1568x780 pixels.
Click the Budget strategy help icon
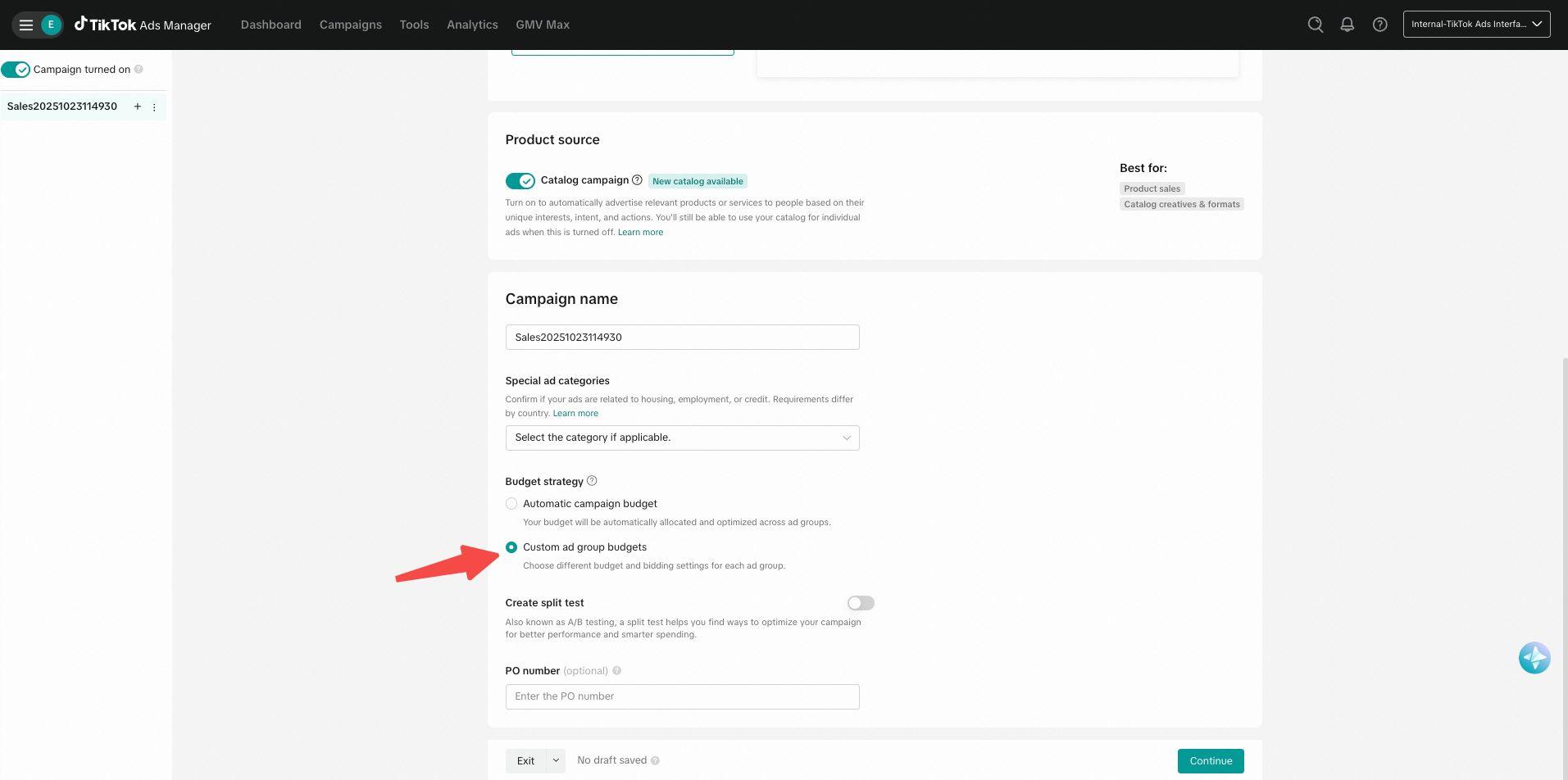(592, 481)
